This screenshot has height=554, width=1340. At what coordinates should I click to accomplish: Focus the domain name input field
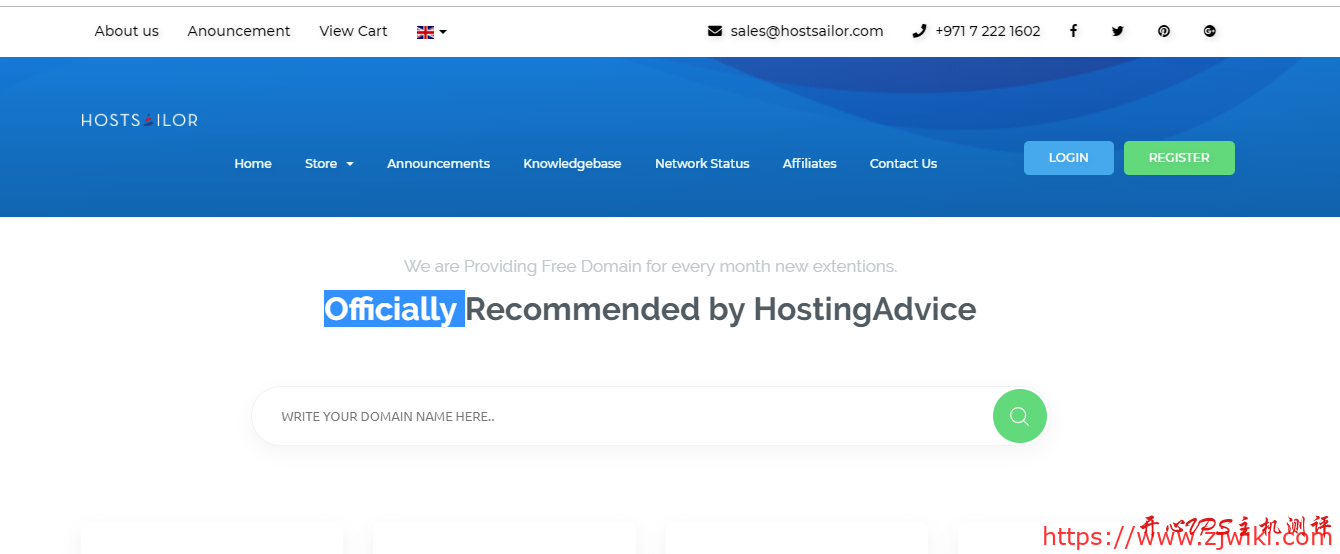pos(620,416)
